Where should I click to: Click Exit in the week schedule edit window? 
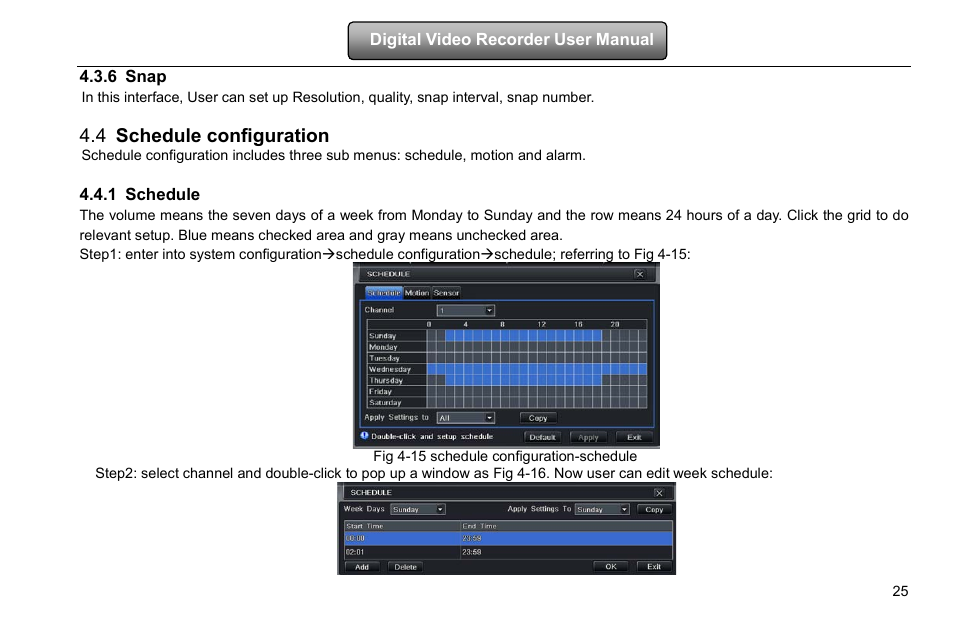[654, 567]
